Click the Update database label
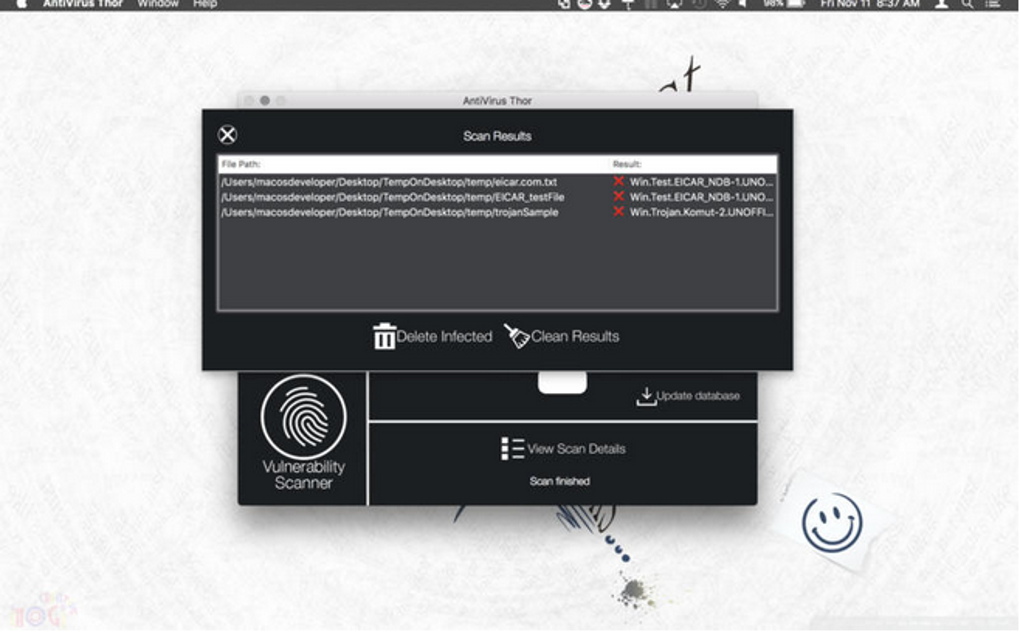The width and height of the screenshot is (1020, 632). click(x=698, y=395)
